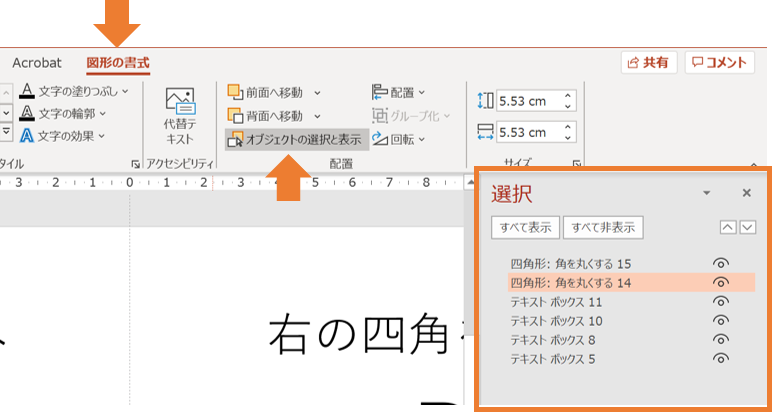The height and width of the screenshot is (412, 772).
Task: Click Text Effects (文字の効果) icon
Action: (x=27, y=136)
